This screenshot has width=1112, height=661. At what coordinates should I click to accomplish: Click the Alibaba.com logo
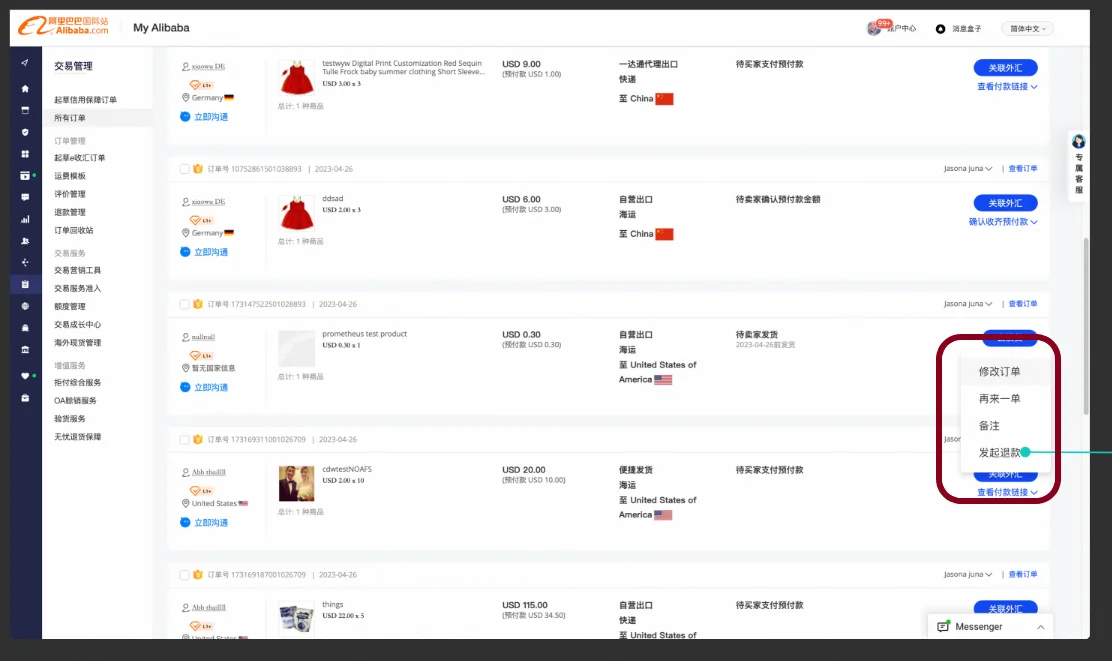coord(64,26)
